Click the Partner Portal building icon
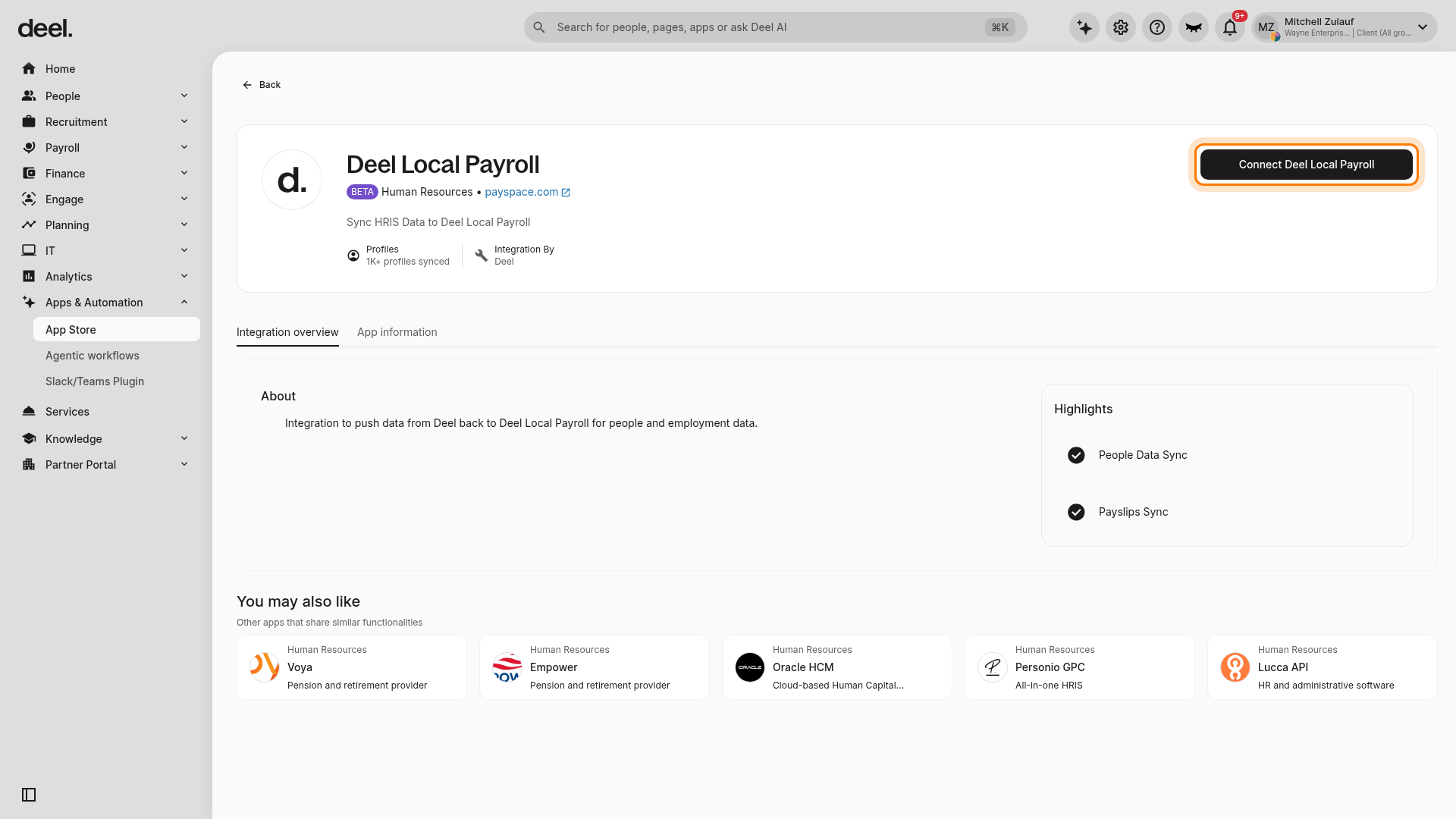The image size is (1456, 819). (x=29, y=465)
